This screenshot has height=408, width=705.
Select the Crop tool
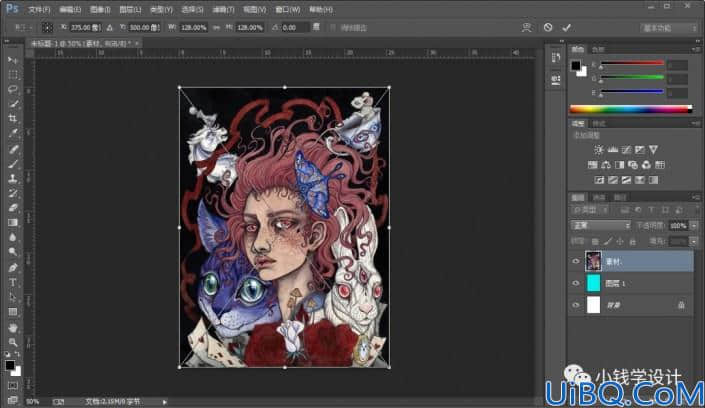point(13,119)
